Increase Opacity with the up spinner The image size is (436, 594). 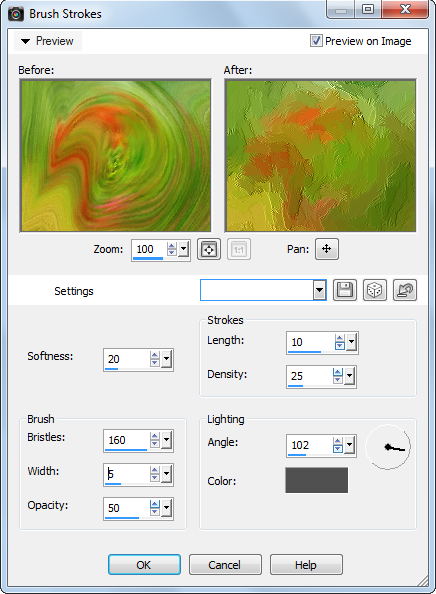(x=155, y=504)
